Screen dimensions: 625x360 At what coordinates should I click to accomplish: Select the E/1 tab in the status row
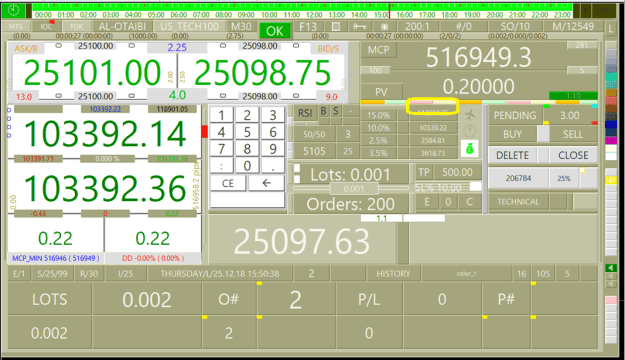[x=19, y=273]
